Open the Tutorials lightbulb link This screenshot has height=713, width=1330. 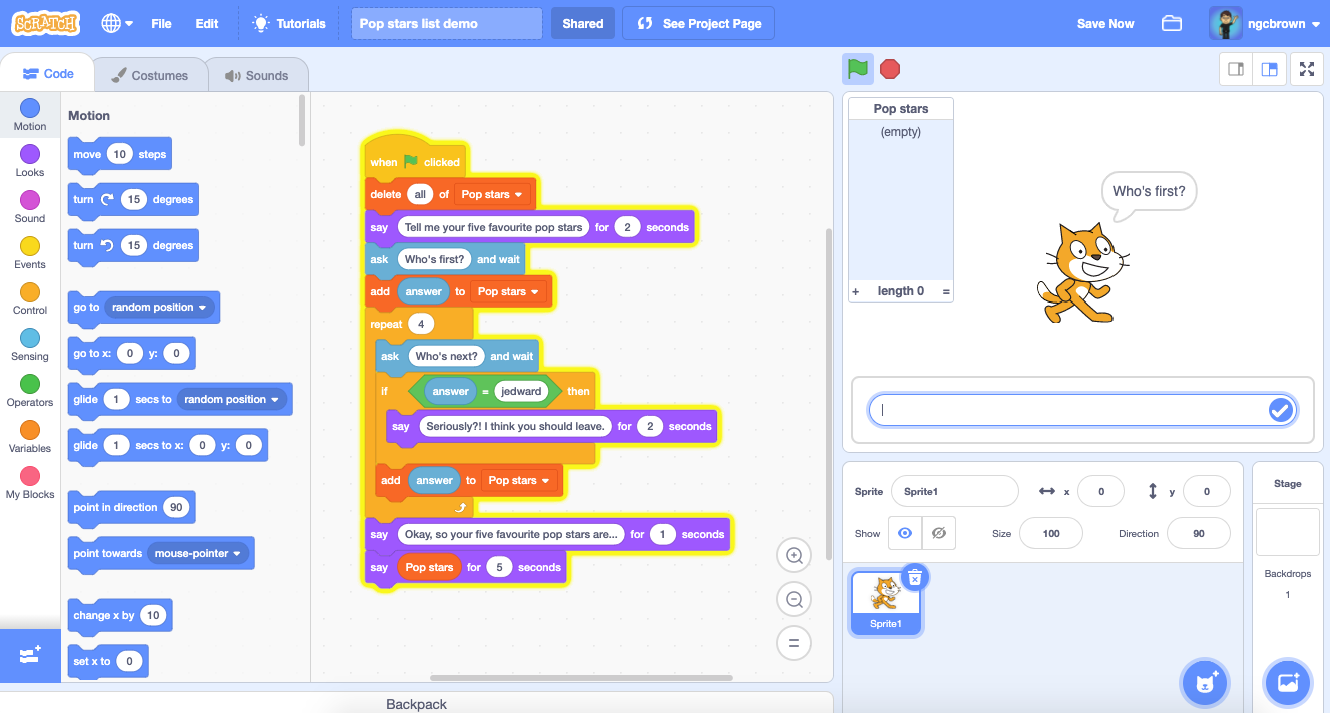[x=289, y=23]
